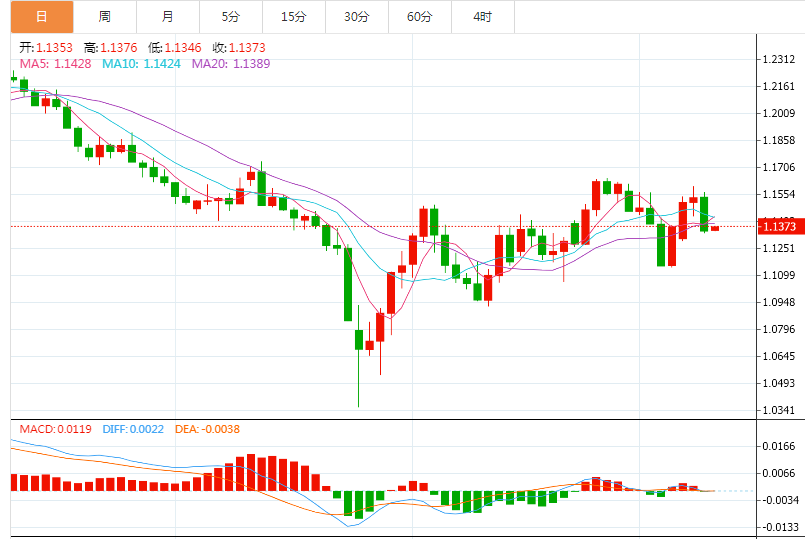Click the MA20: 1.1389 indicator label
This screenshot has height=539, width=805.
pyautogui.click(x=231, y=64)
